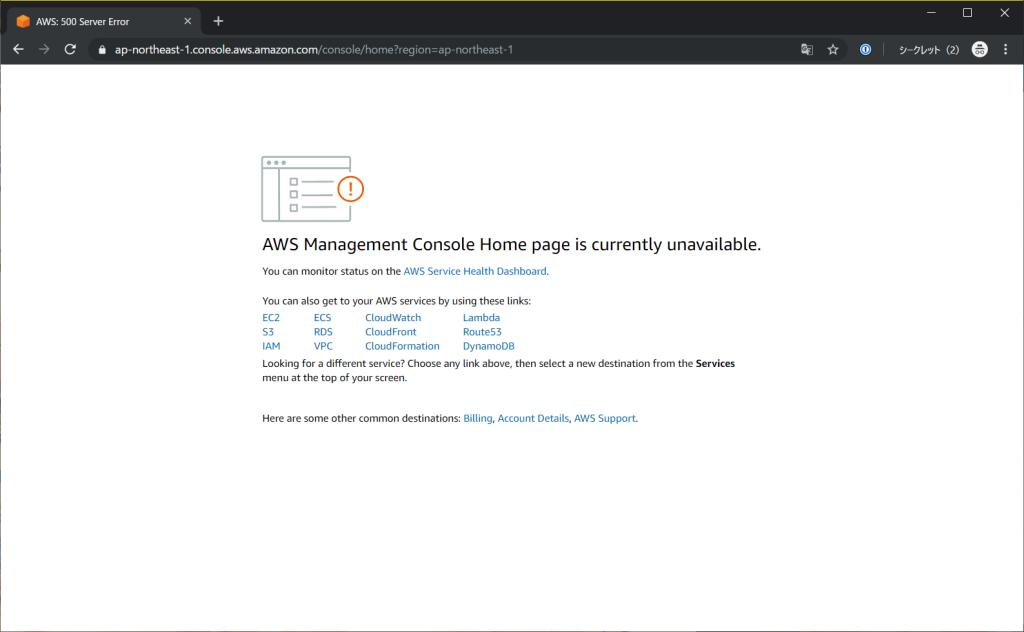The width and height of the screenshot is (1024, 632).
Task: Open the DynamoDB link
Action: coord(488,346)
